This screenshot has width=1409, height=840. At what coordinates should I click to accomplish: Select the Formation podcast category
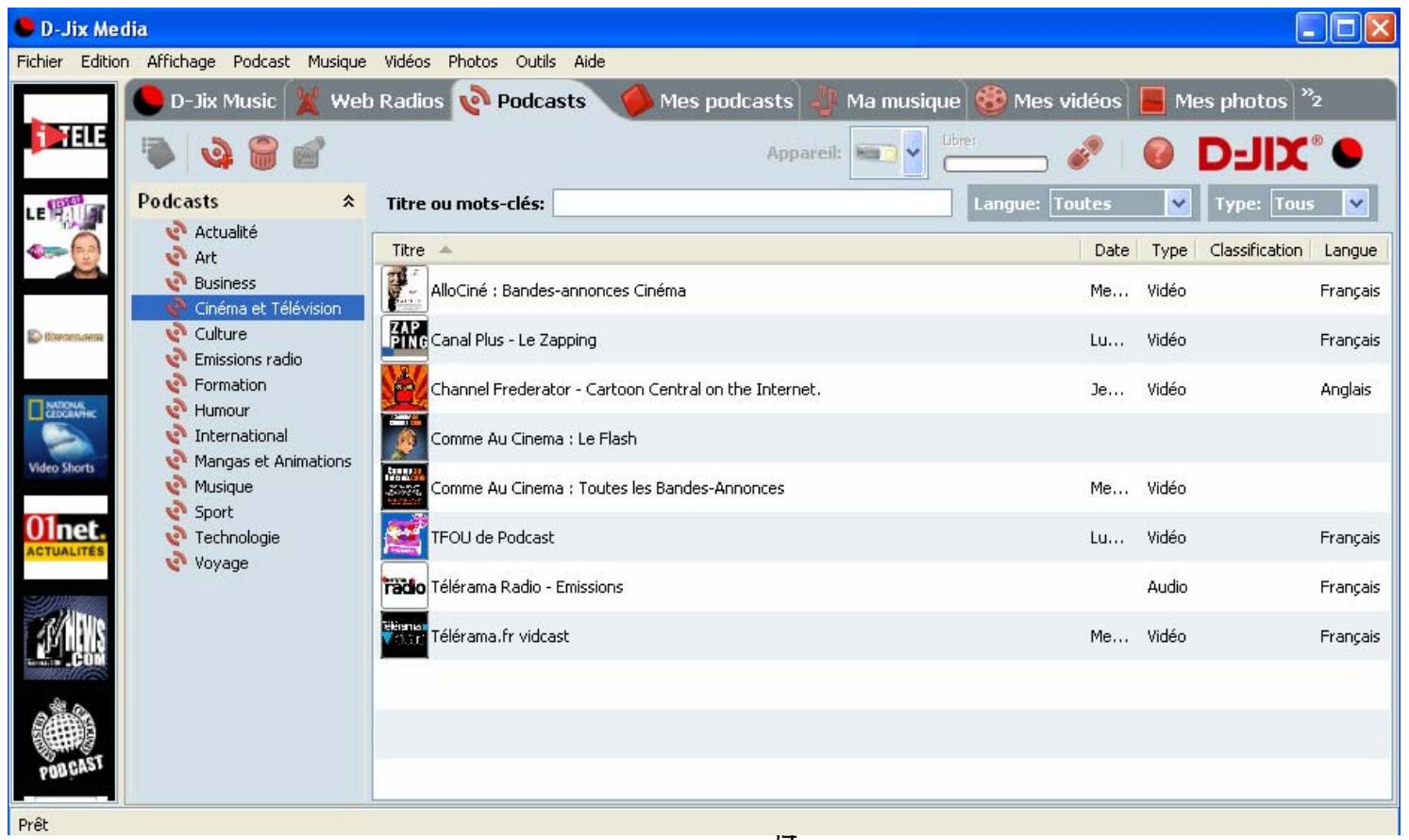tap(230, 384)
